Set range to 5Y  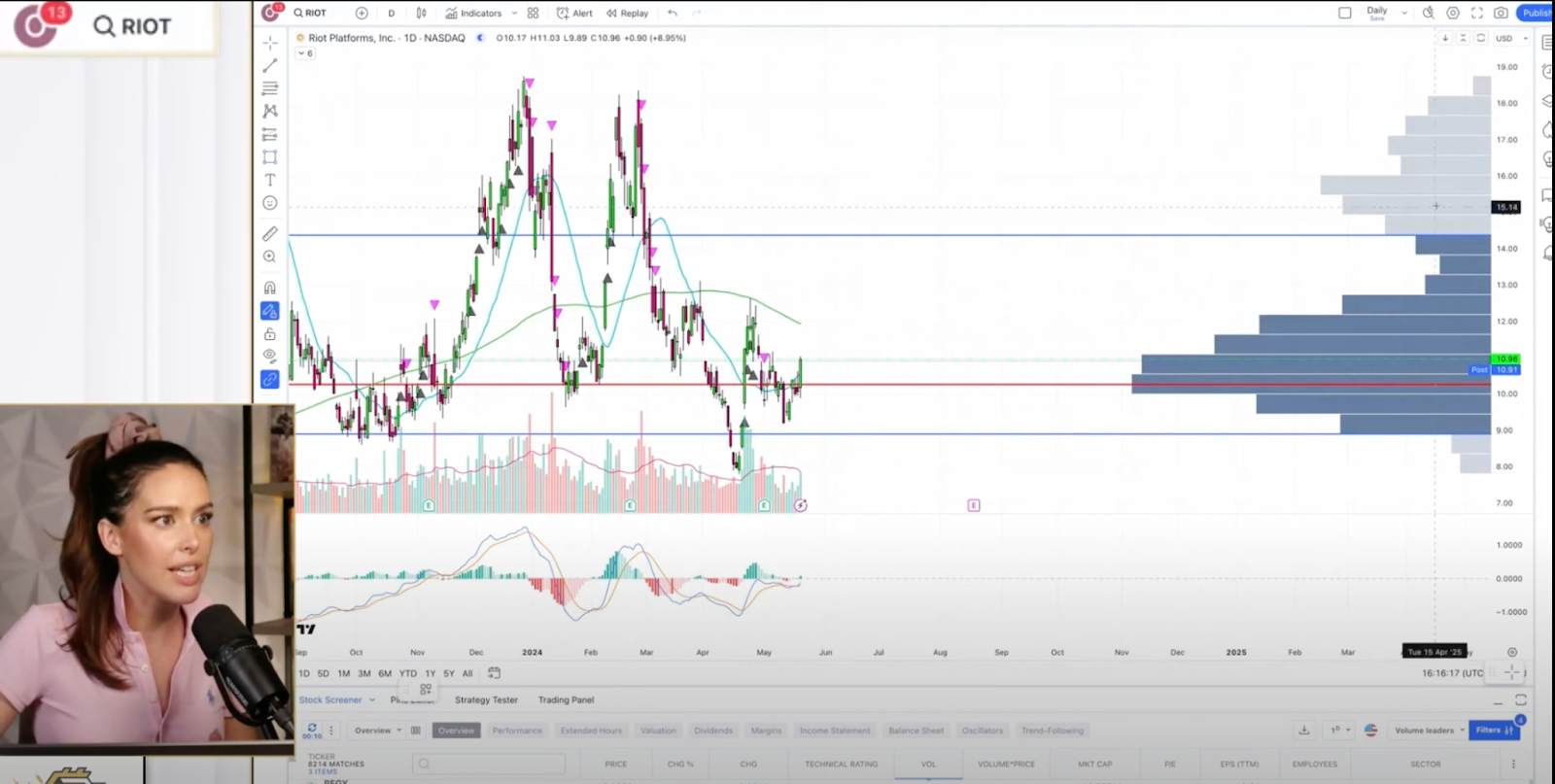(x=449, y=673)
